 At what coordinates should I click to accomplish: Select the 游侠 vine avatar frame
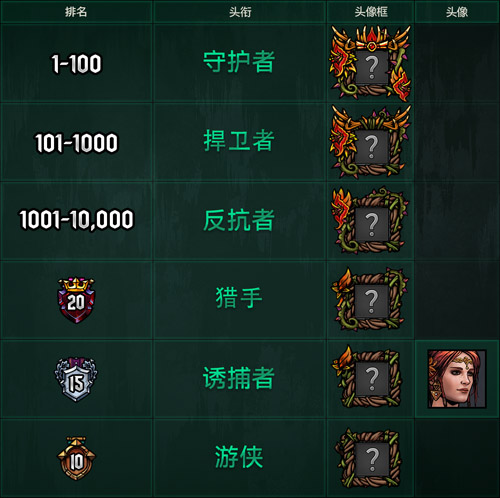pyautogui.click(x=368, y=458)
